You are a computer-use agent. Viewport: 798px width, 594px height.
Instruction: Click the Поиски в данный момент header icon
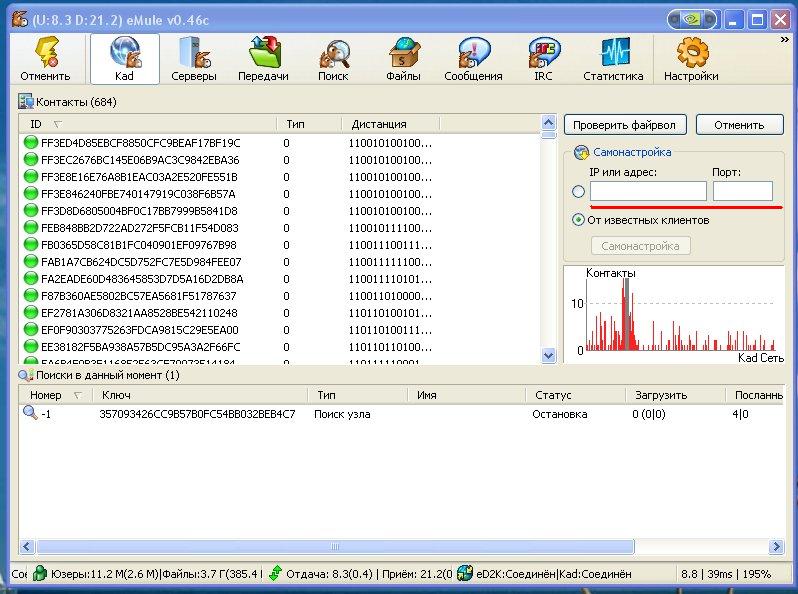[25, 376]
